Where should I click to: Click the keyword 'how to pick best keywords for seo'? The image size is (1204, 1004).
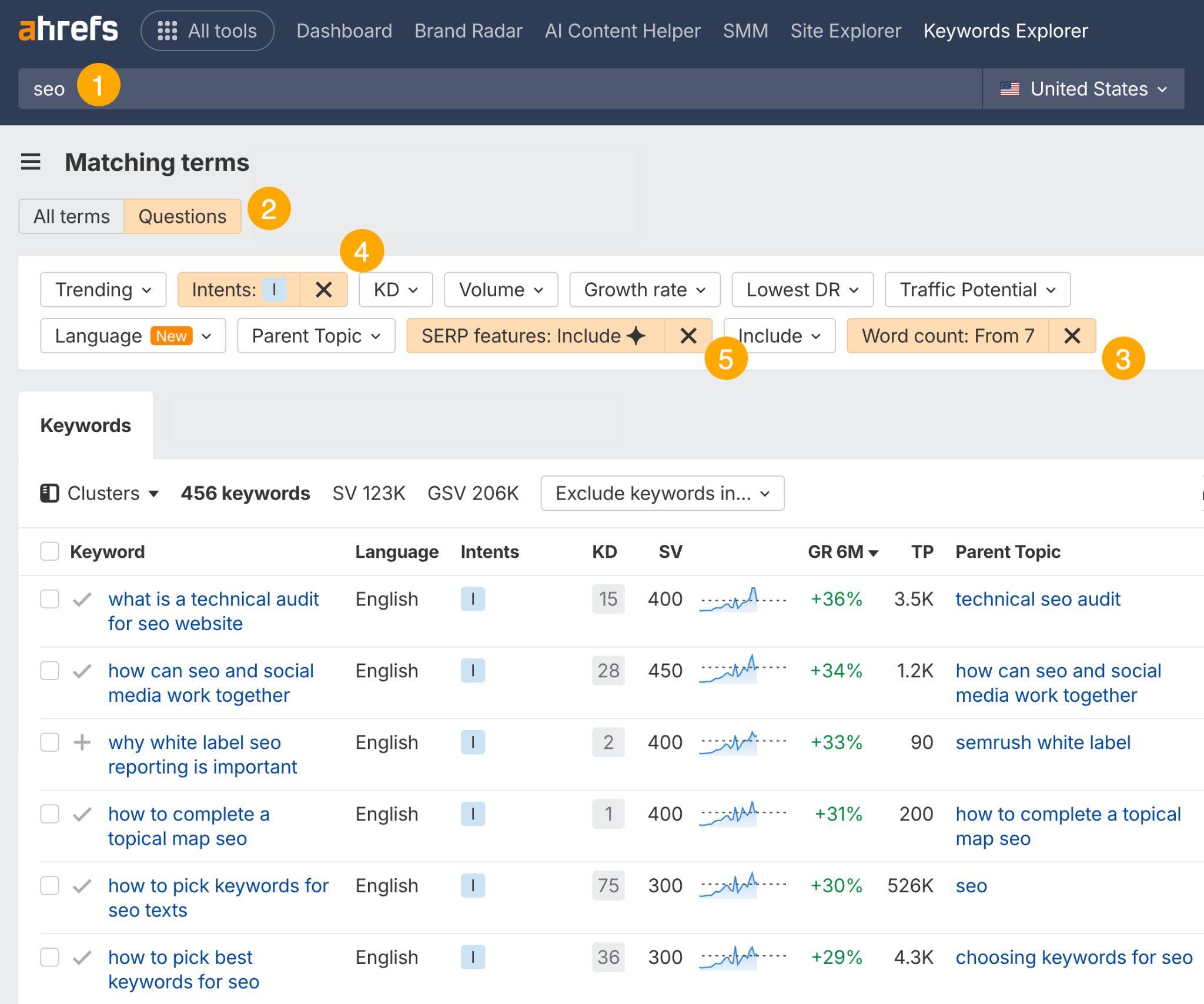click(x=181, y=969)
